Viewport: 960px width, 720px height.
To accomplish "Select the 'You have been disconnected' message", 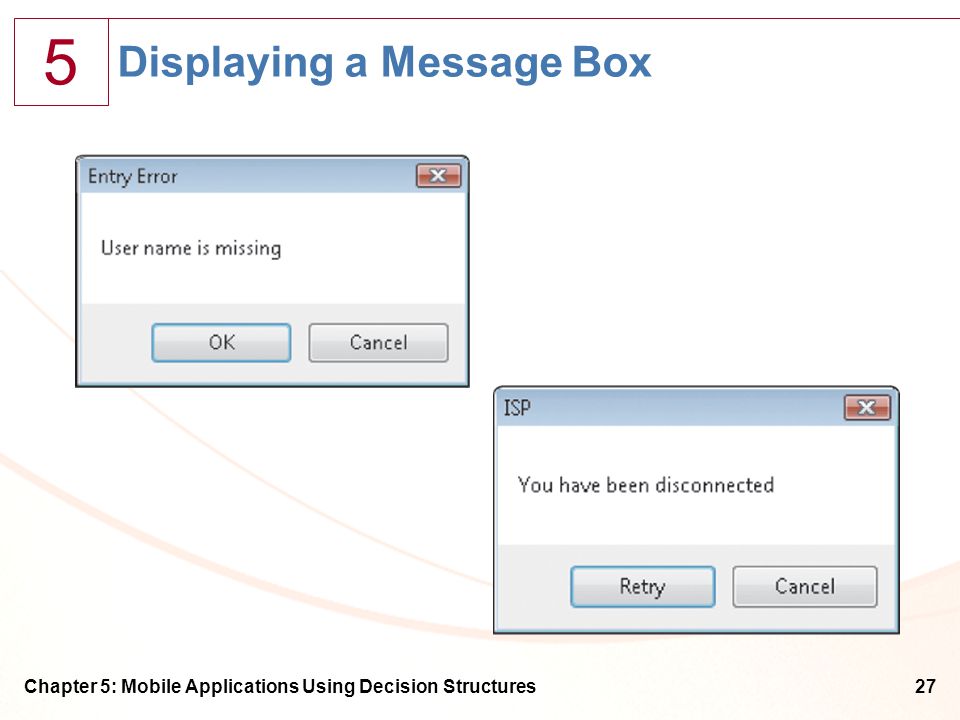I will point(646,485).
